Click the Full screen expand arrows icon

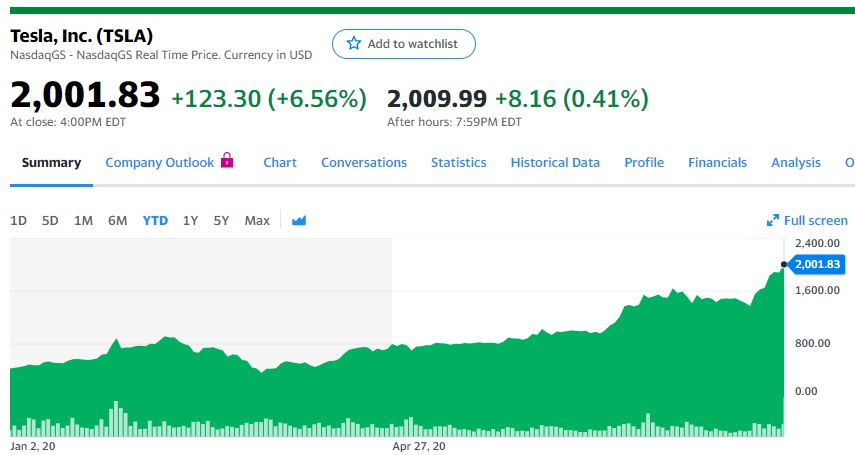pyautogui.click(x=773, y=220)
